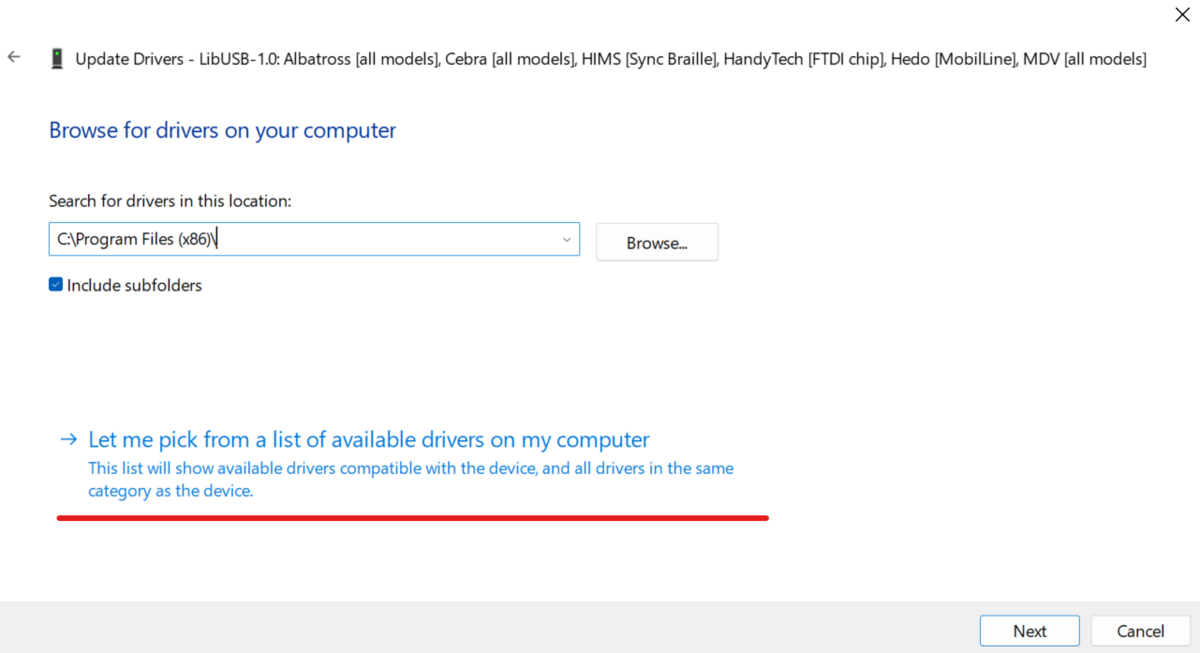
Task: Click the red underline below the link description
Action: (x=412, y=518)
